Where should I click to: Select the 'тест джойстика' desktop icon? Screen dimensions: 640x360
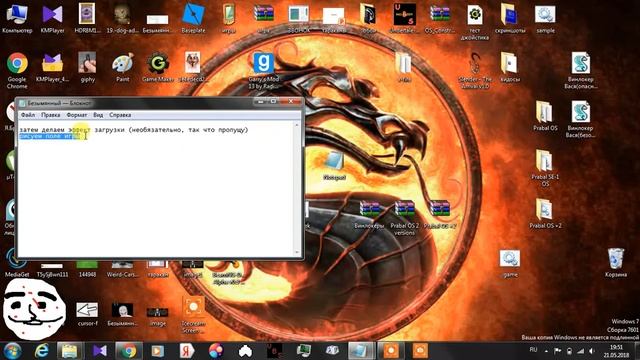[475, 22]
